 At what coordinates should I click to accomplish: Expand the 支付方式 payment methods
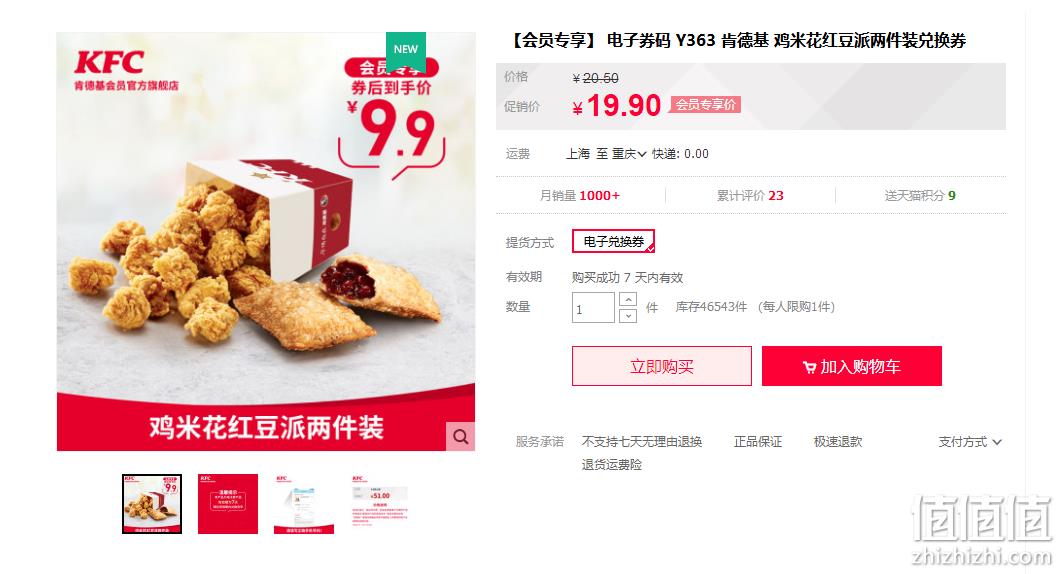[x=970, y=441]
